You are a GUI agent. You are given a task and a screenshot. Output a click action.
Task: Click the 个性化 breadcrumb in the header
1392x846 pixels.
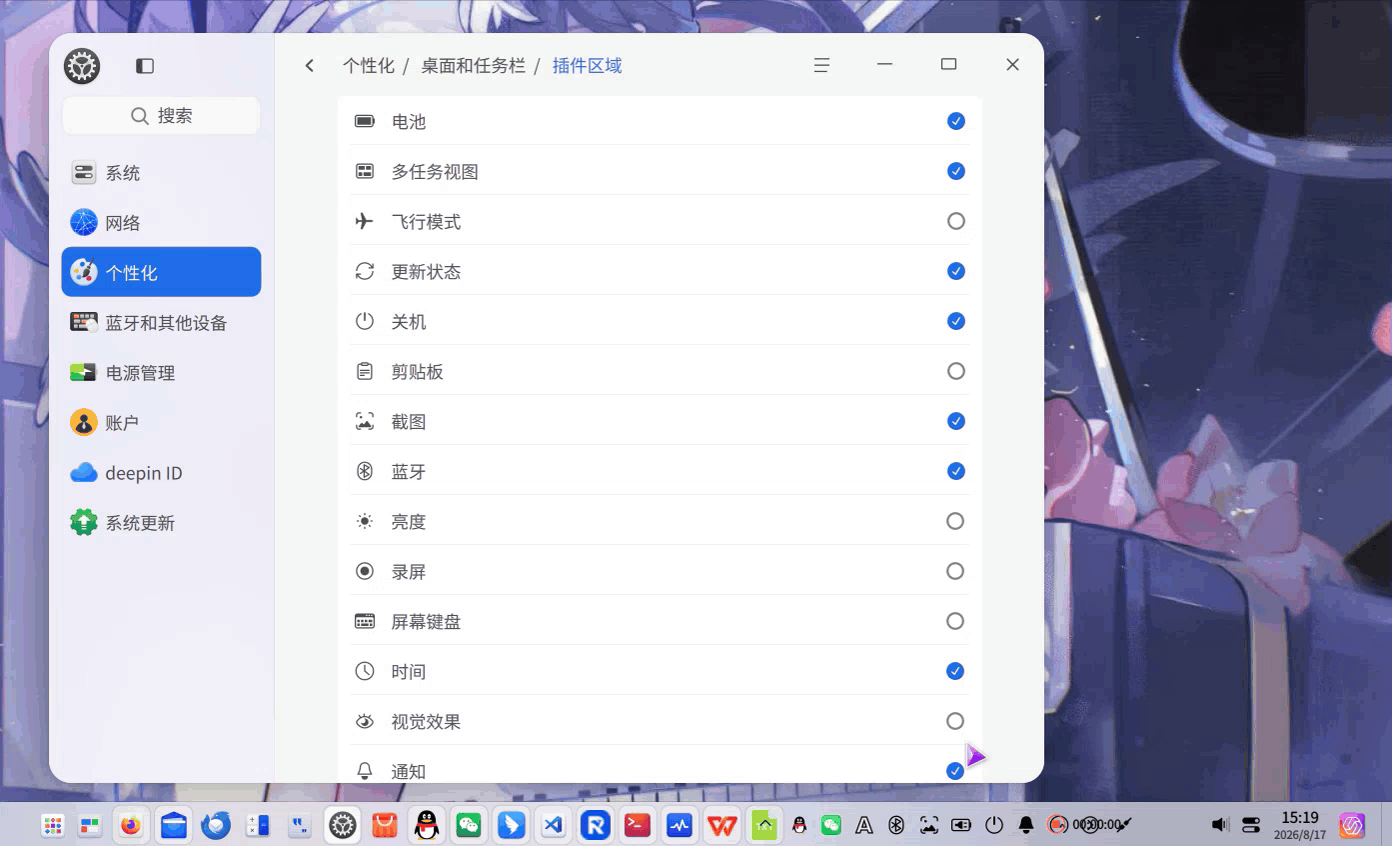pyautogui.click(x=369, y=66)
